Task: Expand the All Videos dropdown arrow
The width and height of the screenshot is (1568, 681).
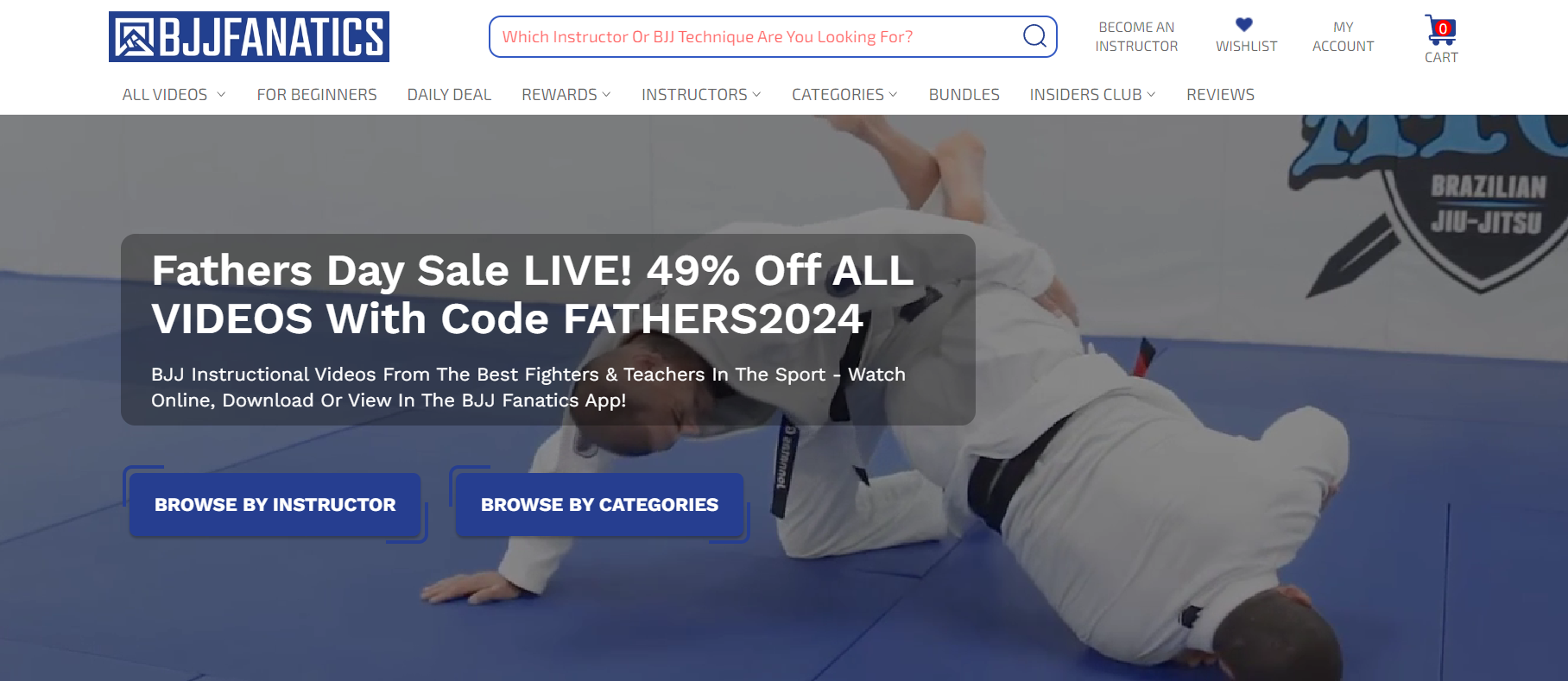Action: coord(221,95)
